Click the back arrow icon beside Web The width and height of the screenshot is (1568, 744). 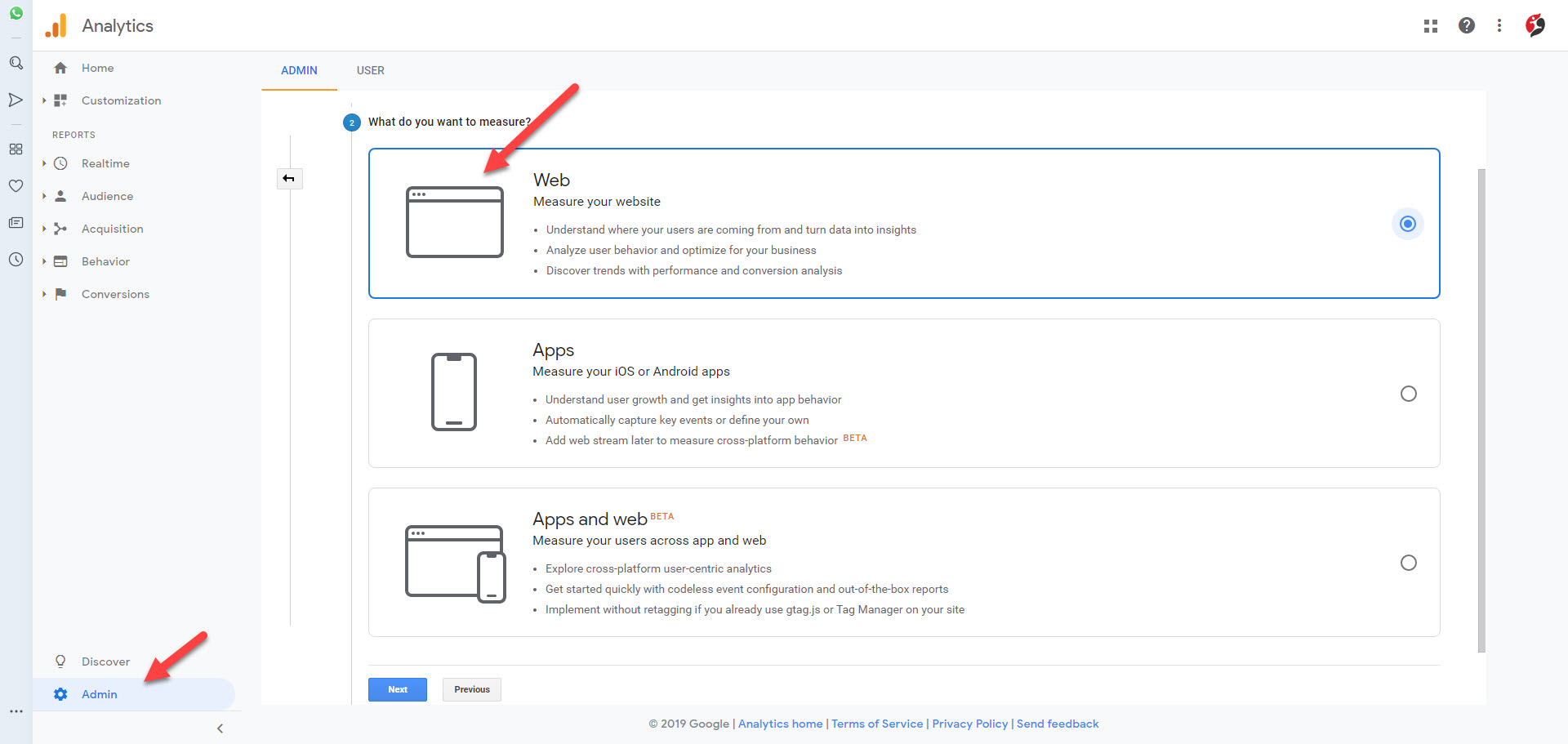[x=289, y=179]
